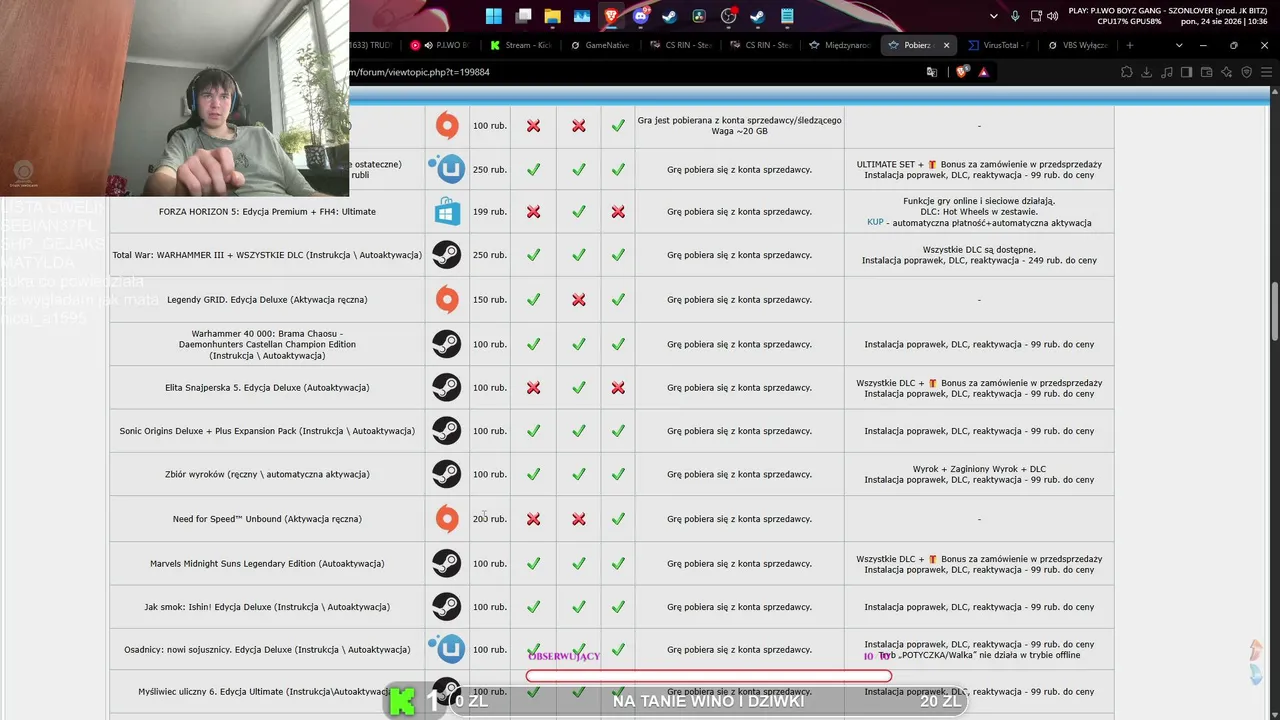Open the Brave VPN shield icon

click(x=1247, y=72)
